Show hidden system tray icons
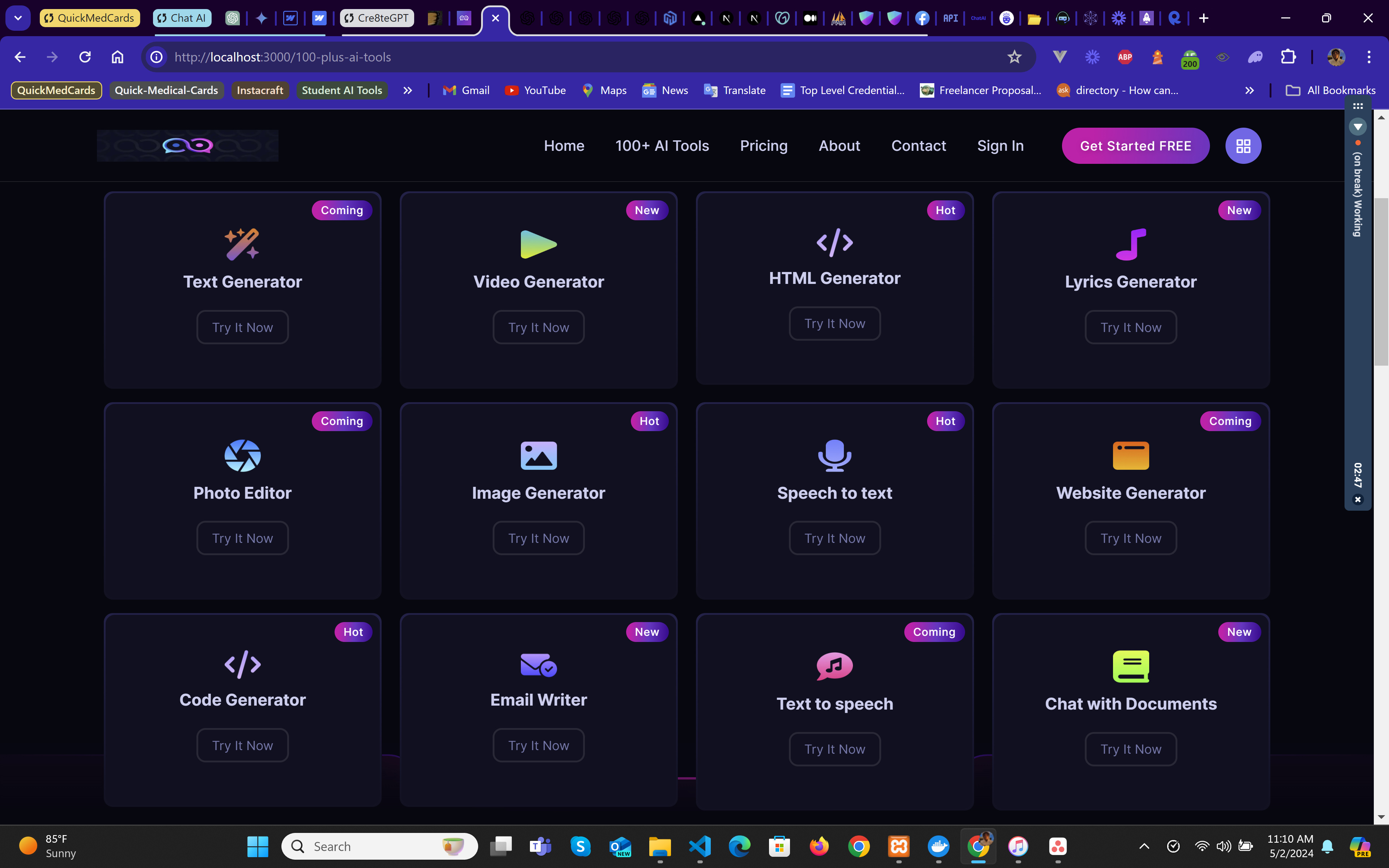 pyautogui.click(x=1144, y=846)
